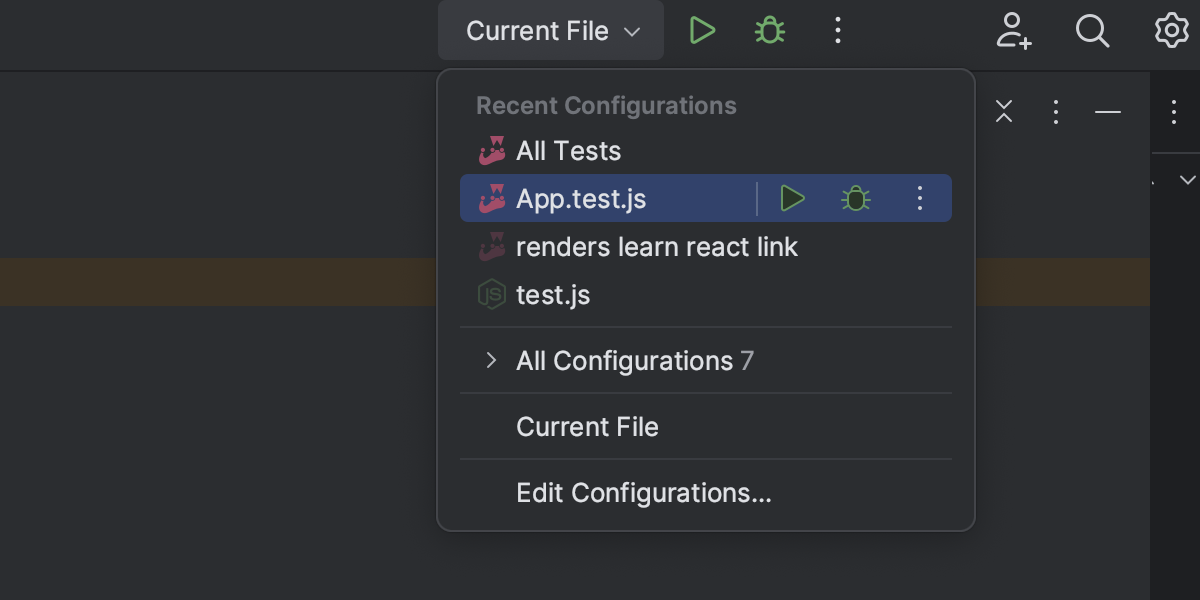Open the Current File configuration dropdown

point(550,30)
